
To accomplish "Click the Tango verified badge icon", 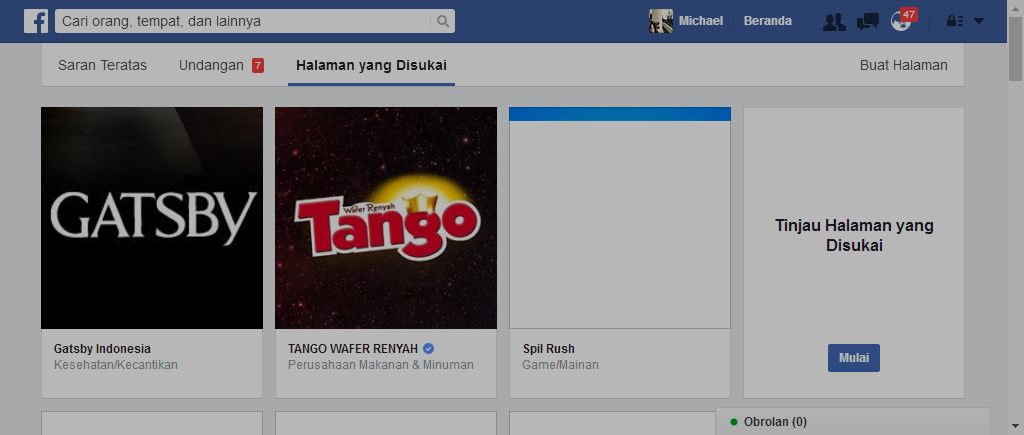I will click(x=428, y=348).
